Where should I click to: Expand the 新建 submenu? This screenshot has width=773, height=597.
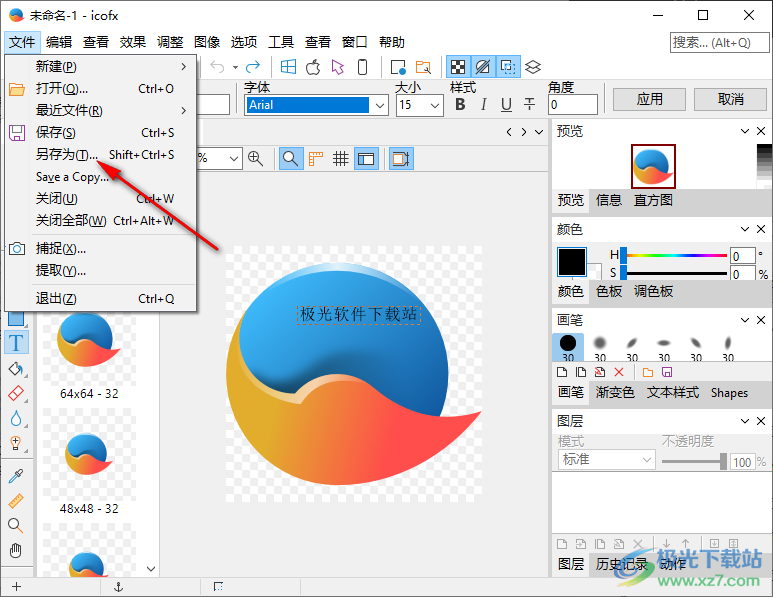click(102, 66)
